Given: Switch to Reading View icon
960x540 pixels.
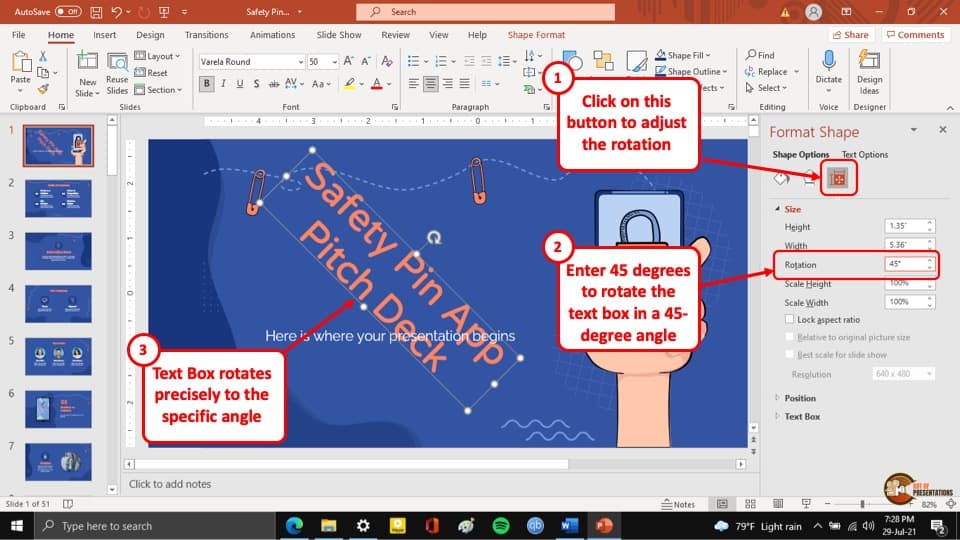Looking at the screenshot, I should (x=778, y=504).
